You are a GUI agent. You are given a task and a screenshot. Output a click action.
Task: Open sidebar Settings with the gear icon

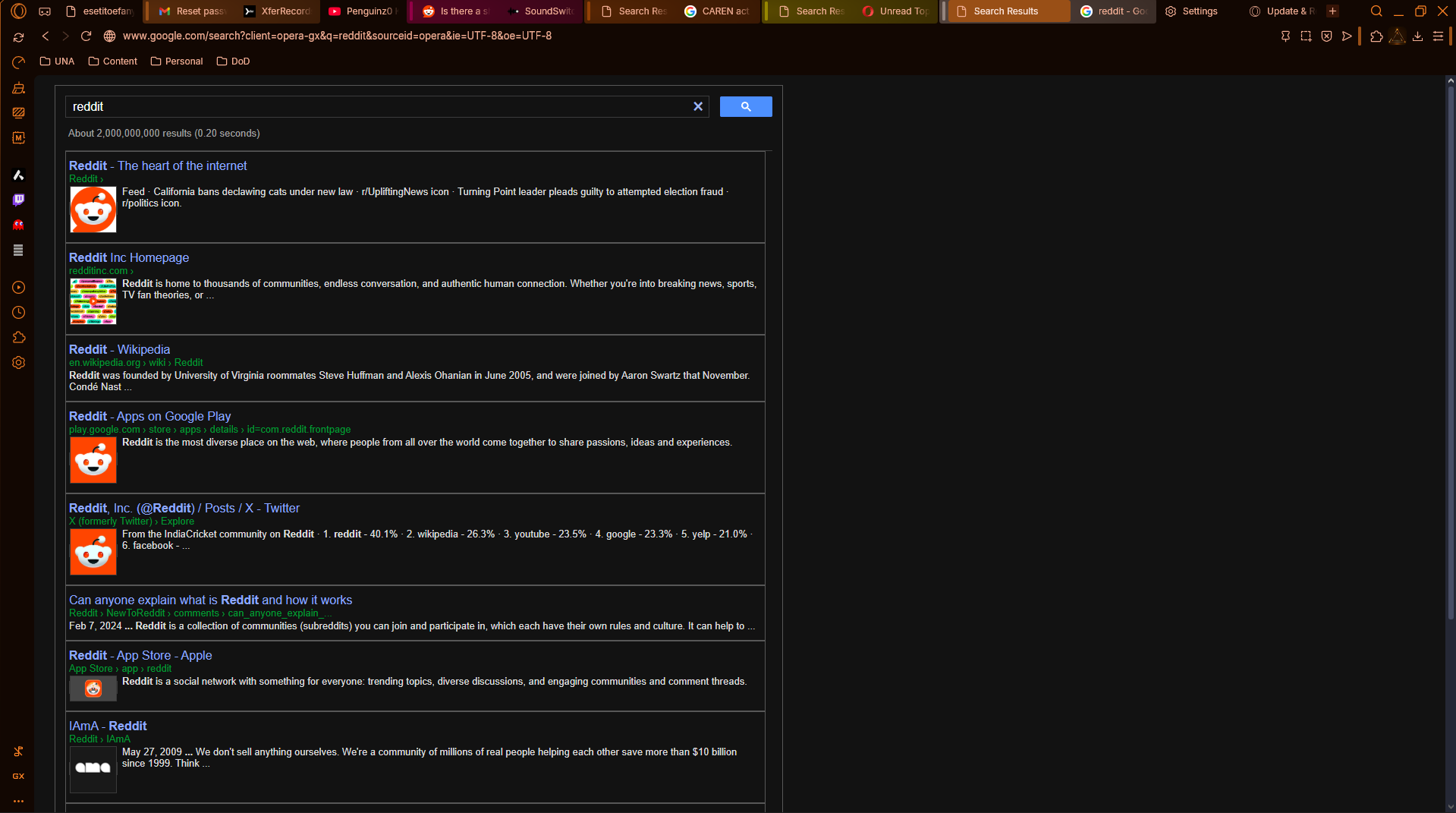18,363
